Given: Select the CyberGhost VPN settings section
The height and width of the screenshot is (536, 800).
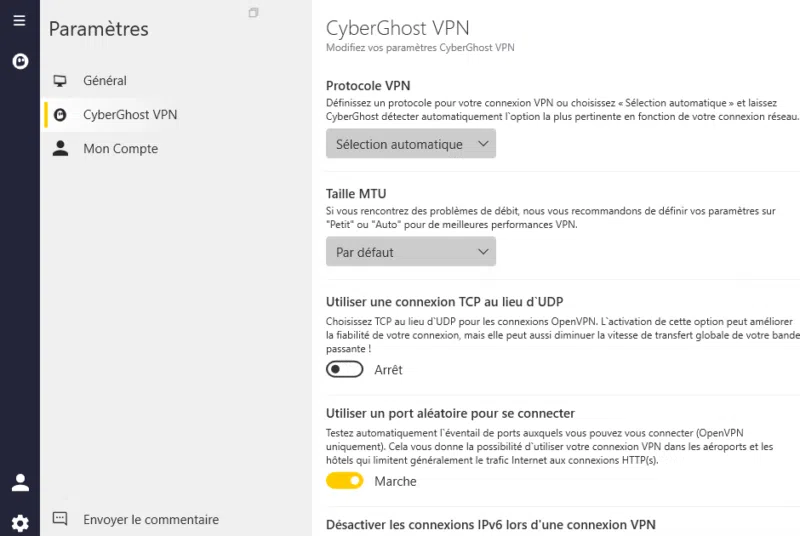Looking at the screenshot, I should pos(130,115).
